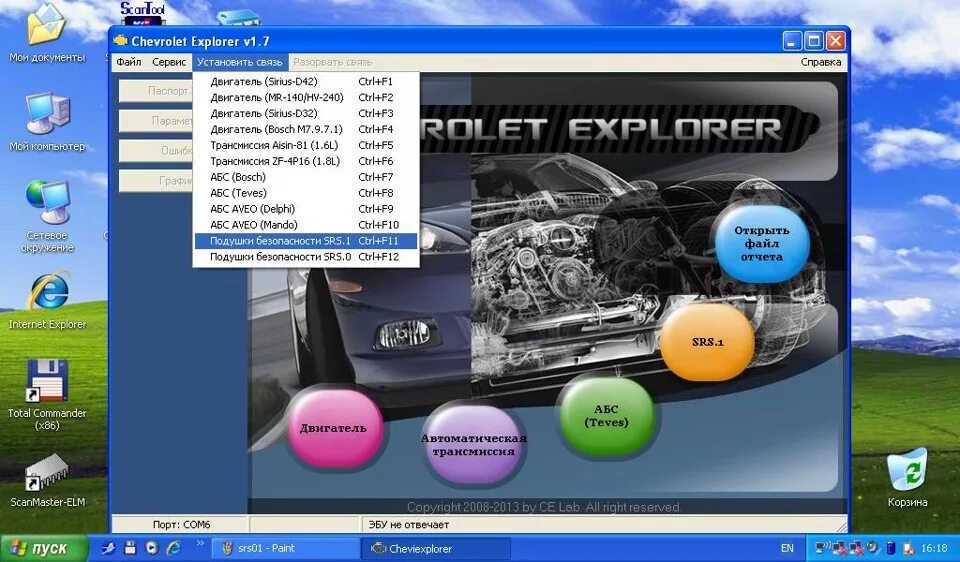
Task: Click the Ошибки side button
Action: (156, 151)
